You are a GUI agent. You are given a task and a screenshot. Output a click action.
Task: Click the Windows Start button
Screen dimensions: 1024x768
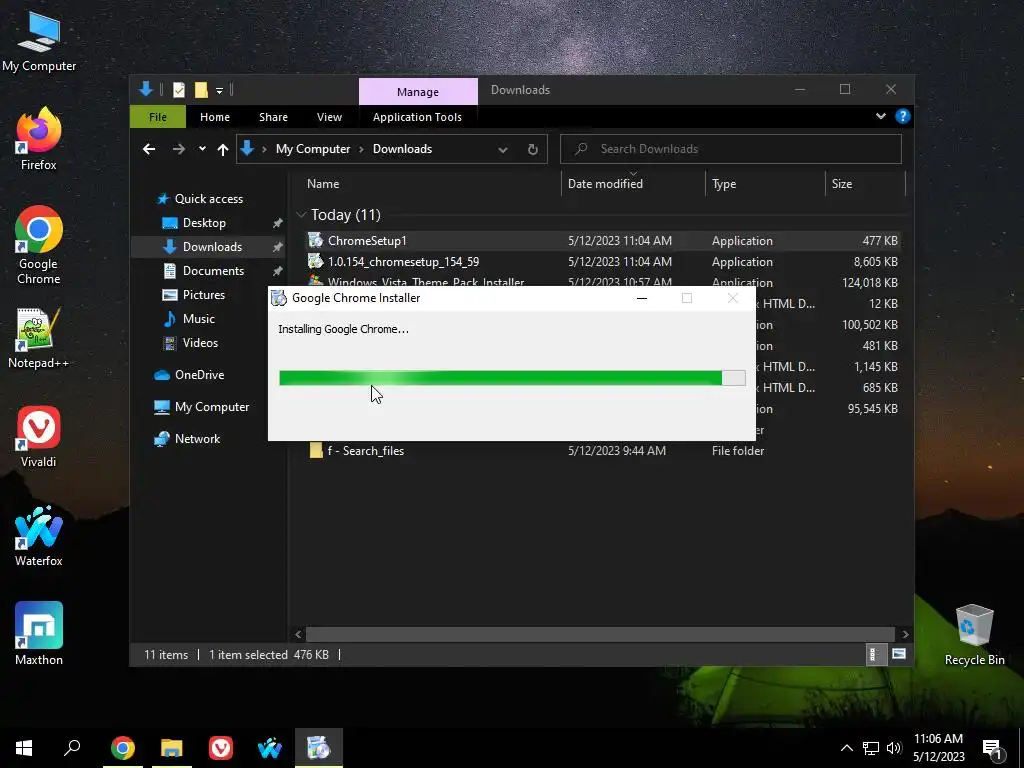(24, 748)
